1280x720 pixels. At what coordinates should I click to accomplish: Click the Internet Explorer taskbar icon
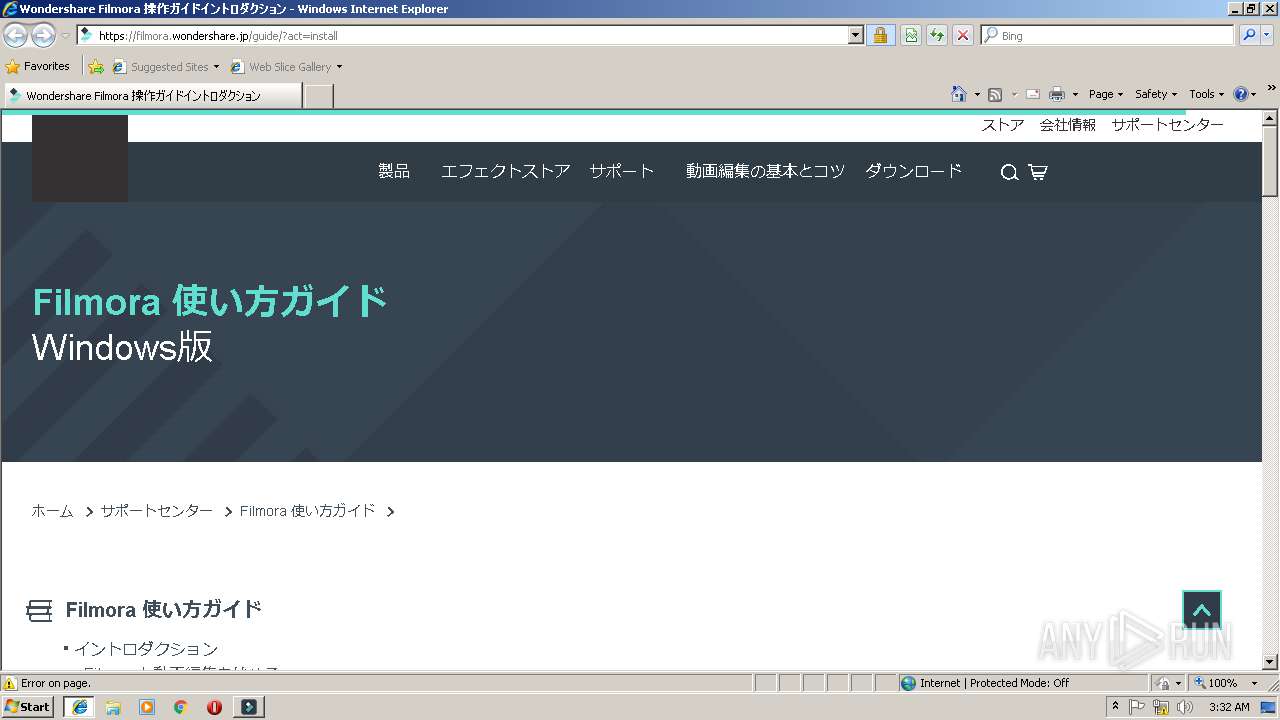80,707
